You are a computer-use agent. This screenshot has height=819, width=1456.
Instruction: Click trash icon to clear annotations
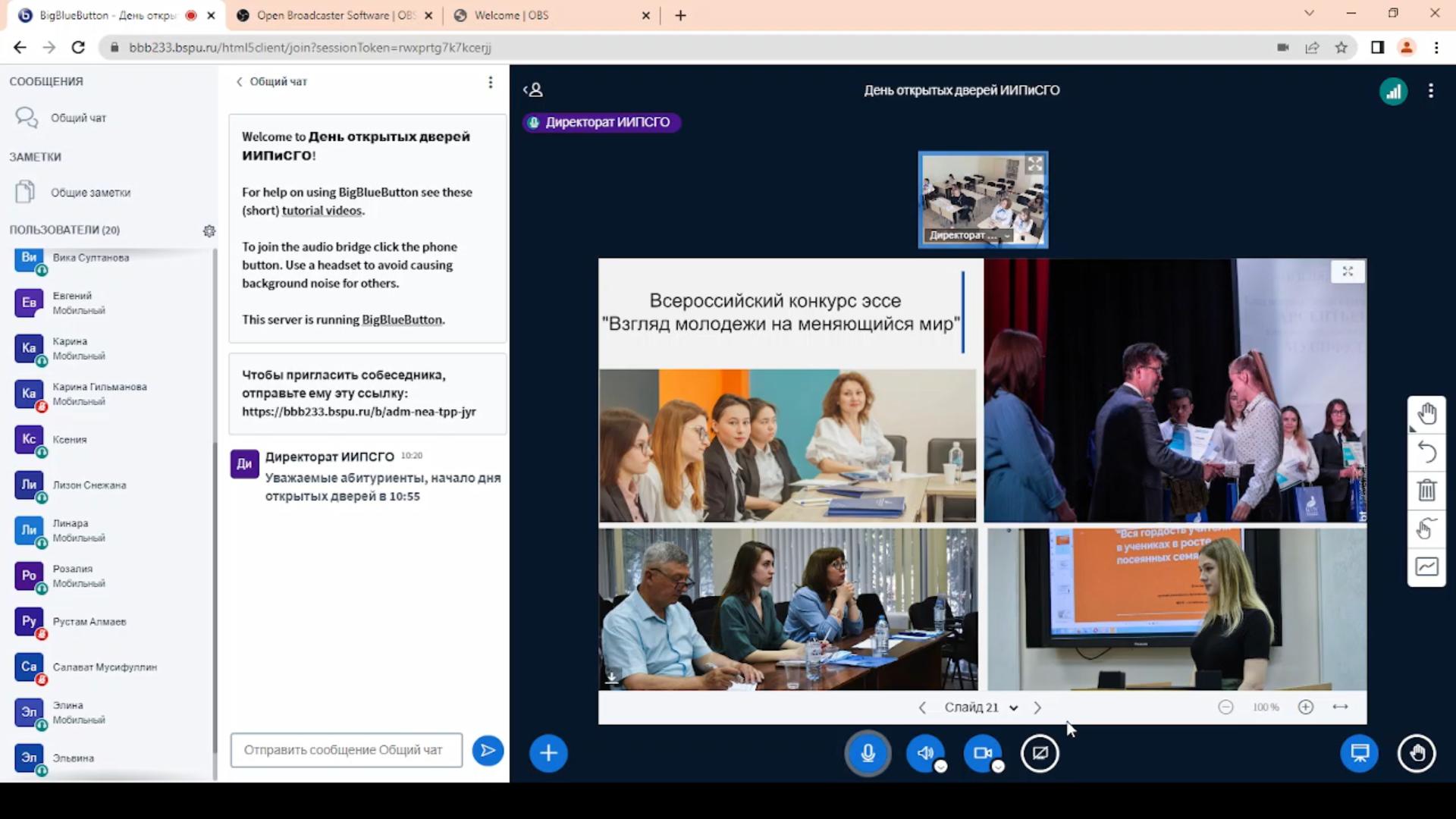click(1426, 490)
